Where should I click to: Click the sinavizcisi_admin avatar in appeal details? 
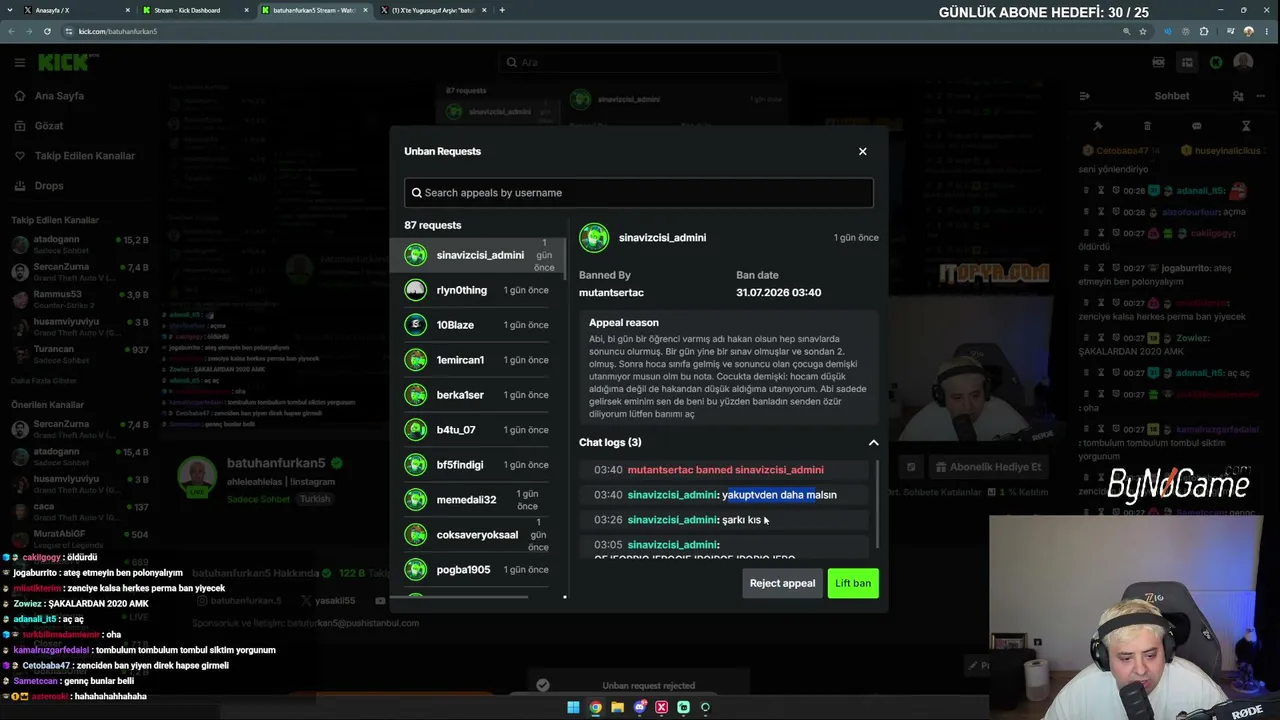tap(594, 237)
